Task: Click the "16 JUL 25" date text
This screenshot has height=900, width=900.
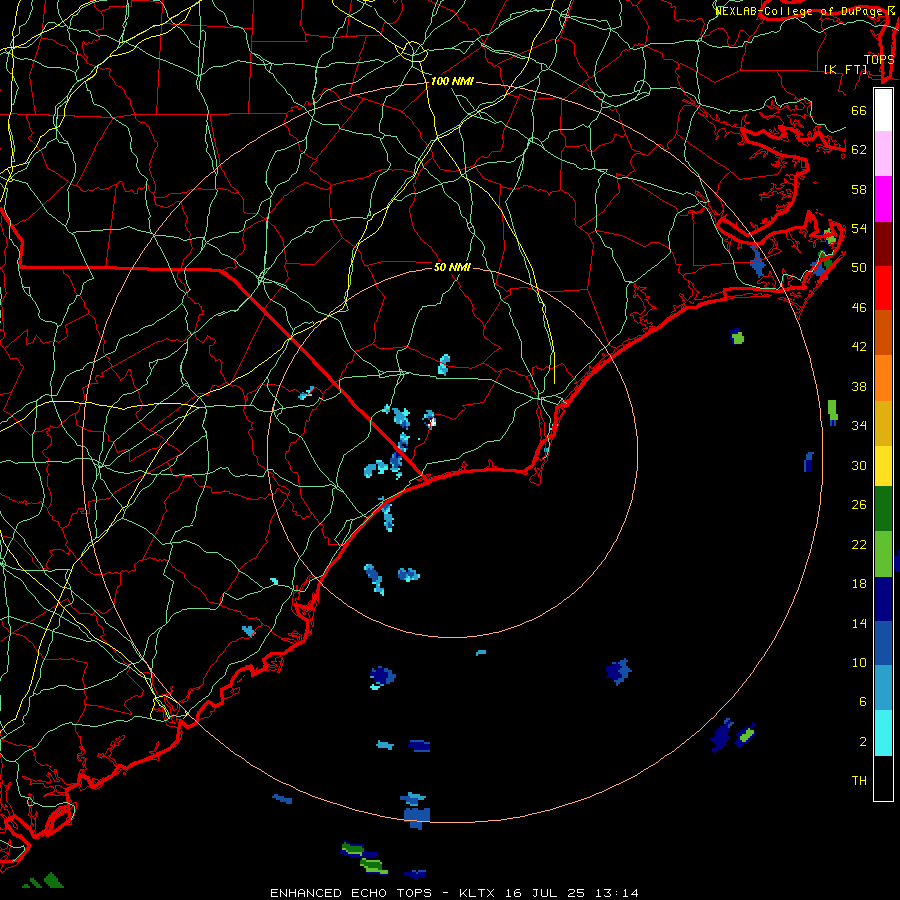Action: click(x=545, y=893)
